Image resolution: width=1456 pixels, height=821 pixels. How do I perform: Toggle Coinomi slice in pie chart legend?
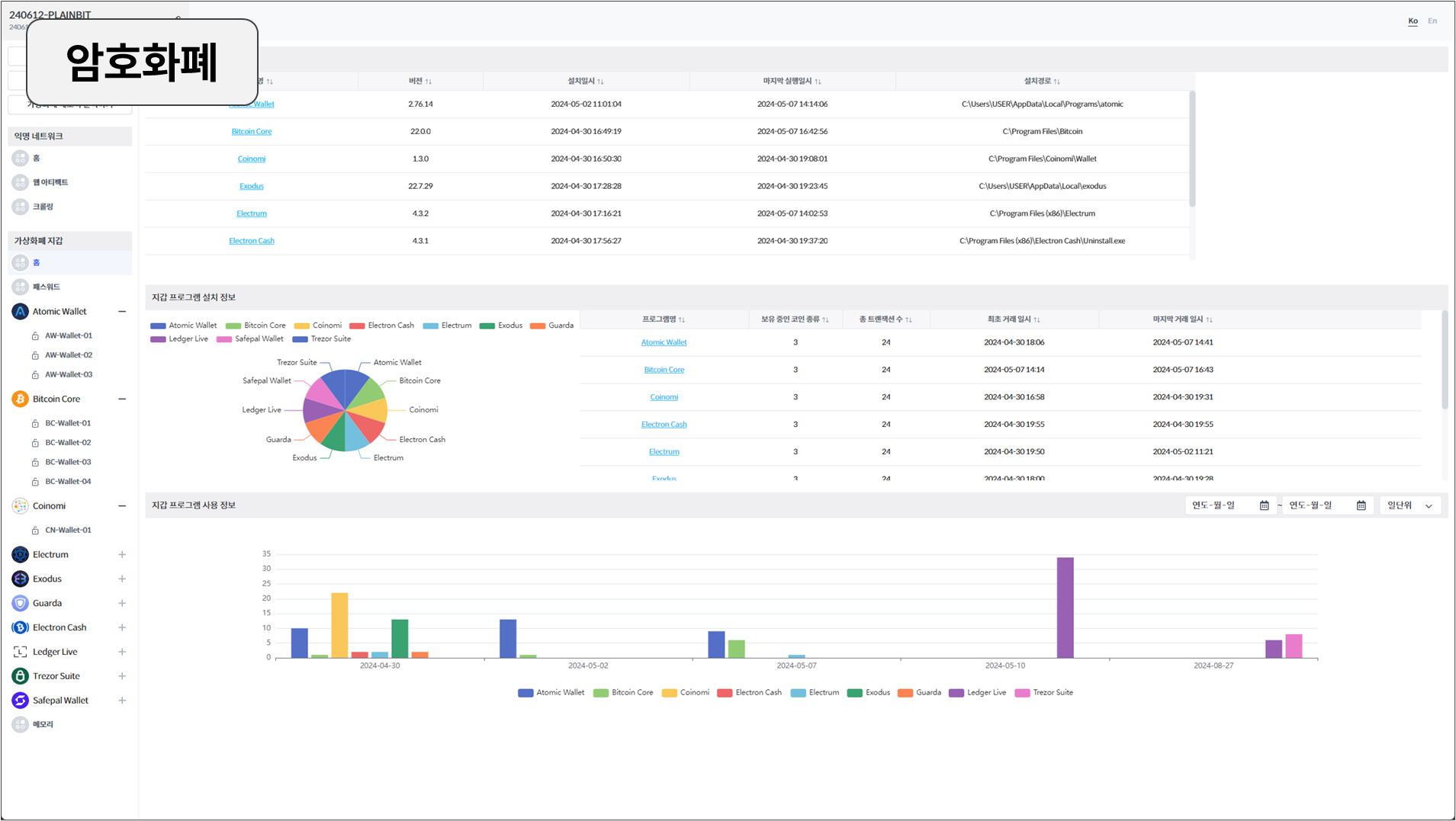pos(318,326)
